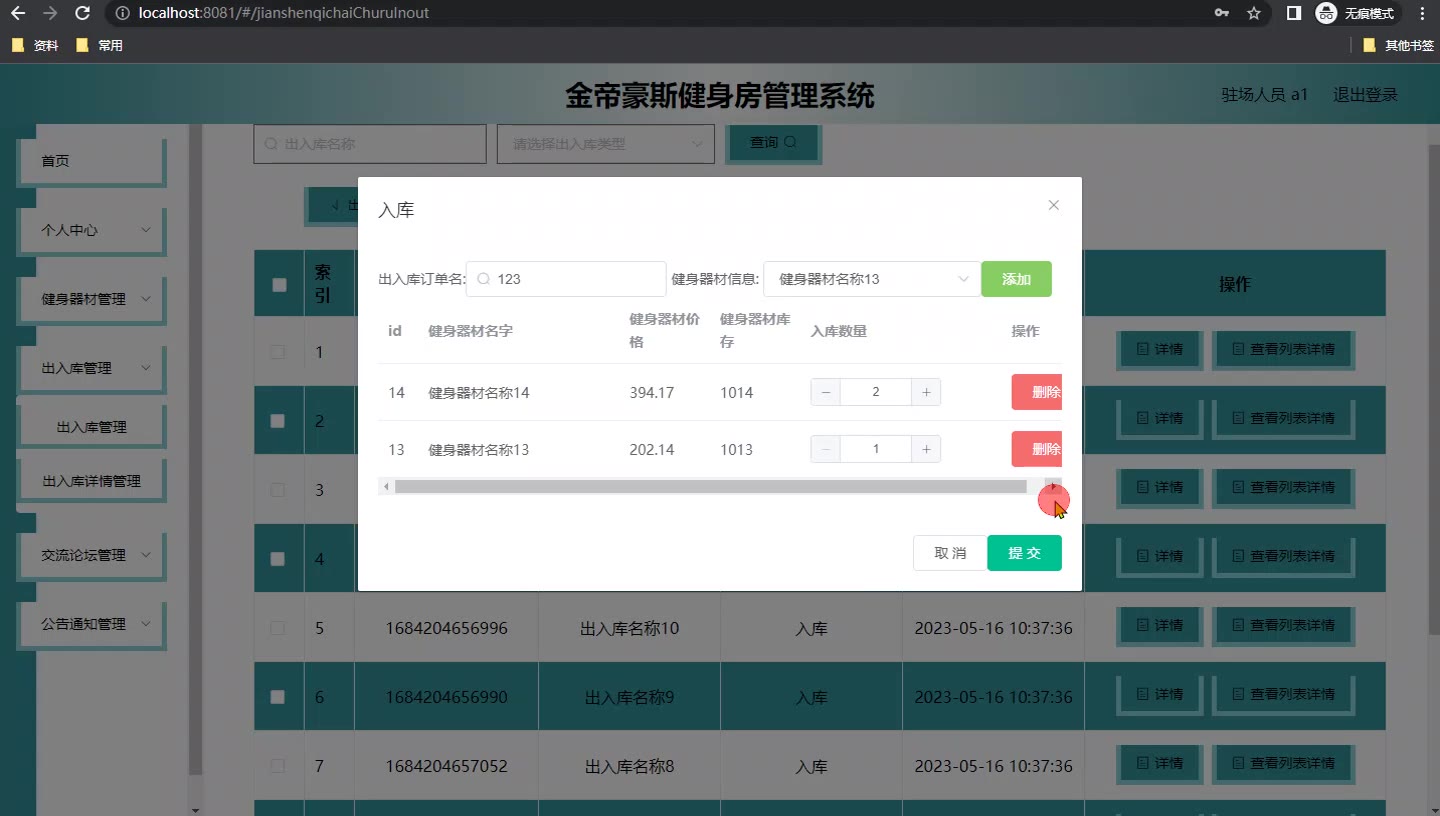Open the 健身器材信息 dropdown
Image resolution: width=1440 pixels, height=816 pixels.
pos(871,279)
